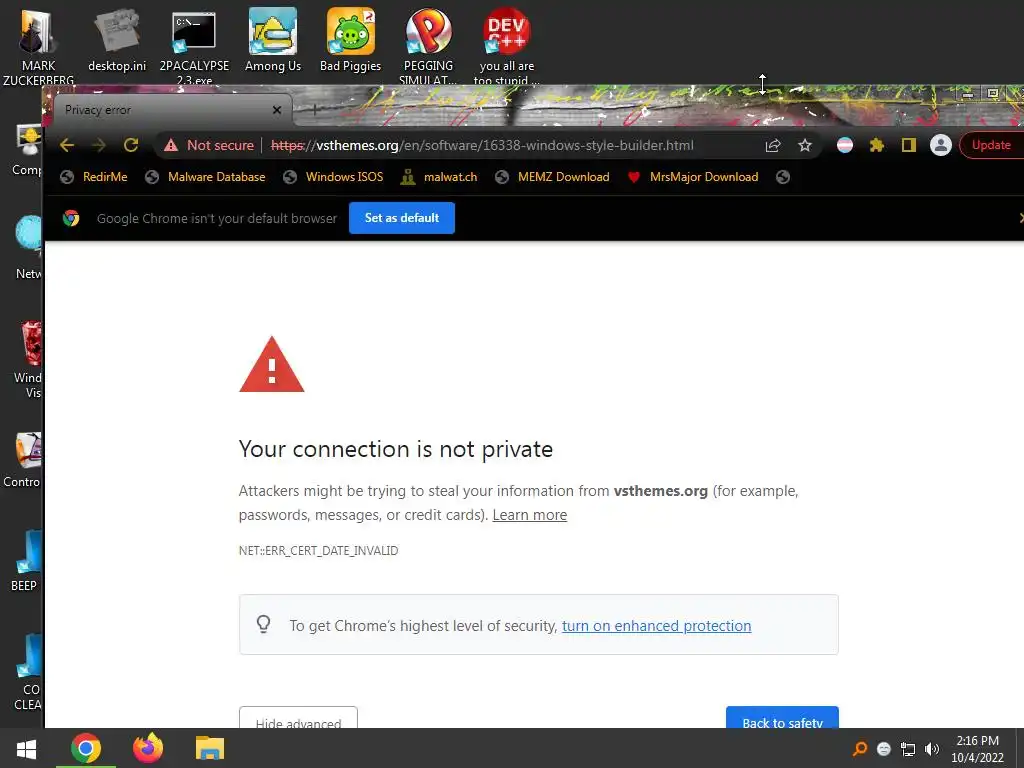Click the round face tray icon
This screenshot has width=1024, height=768.
(884, 748)
